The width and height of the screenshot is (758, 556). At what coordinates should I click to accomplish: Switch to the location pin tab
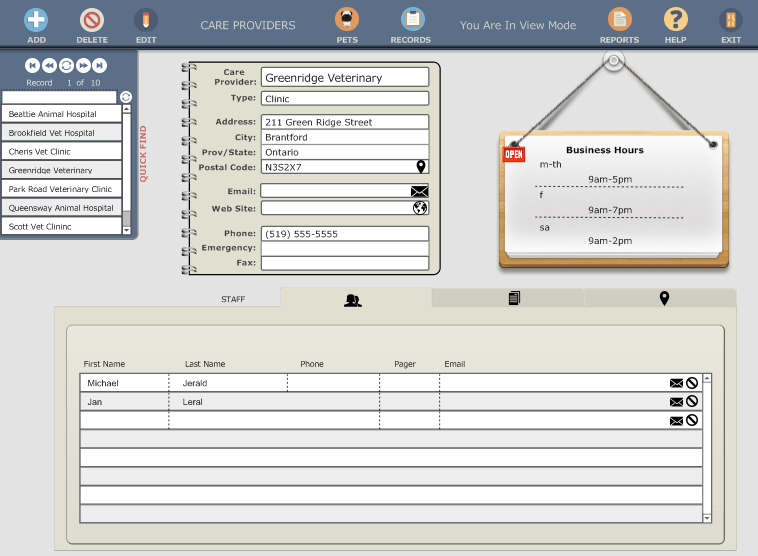pyautogui.click(x=664, y=298)
